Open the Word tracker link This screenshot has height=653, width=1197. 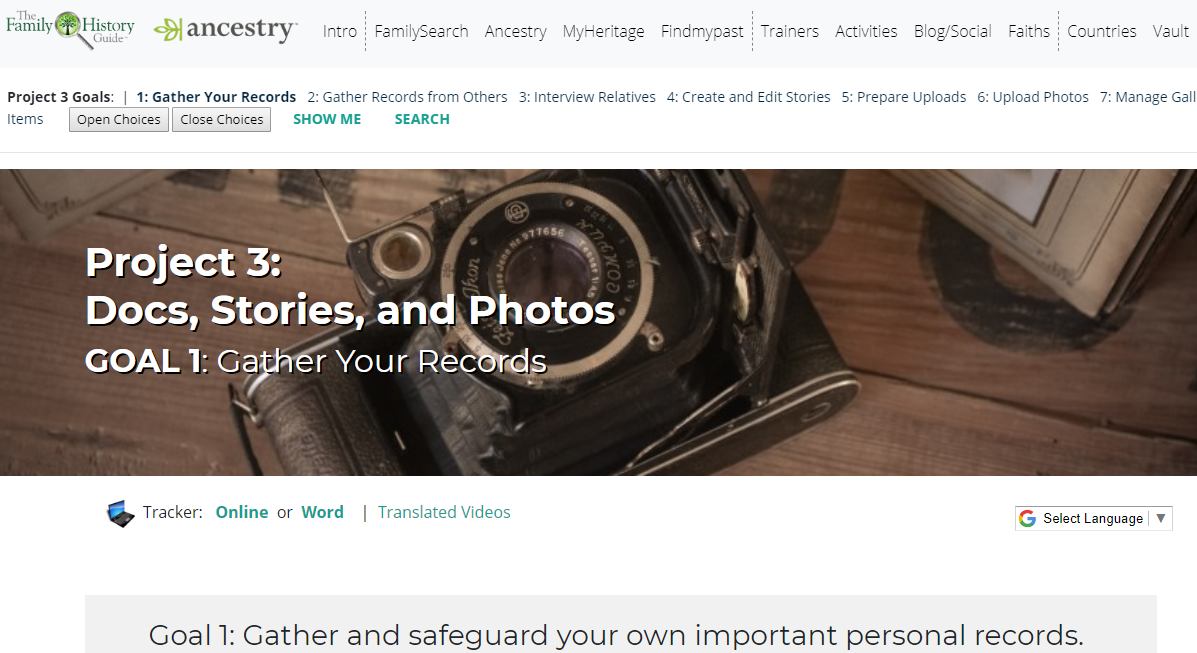[x=322, y=512]
